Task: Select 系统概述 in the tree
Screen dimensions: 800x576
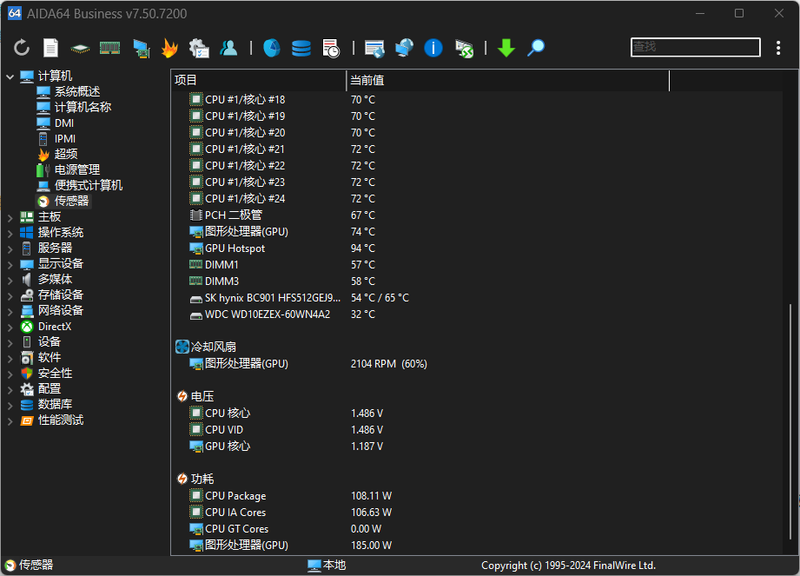Action: pyautogui.click(x=76, y=92)
